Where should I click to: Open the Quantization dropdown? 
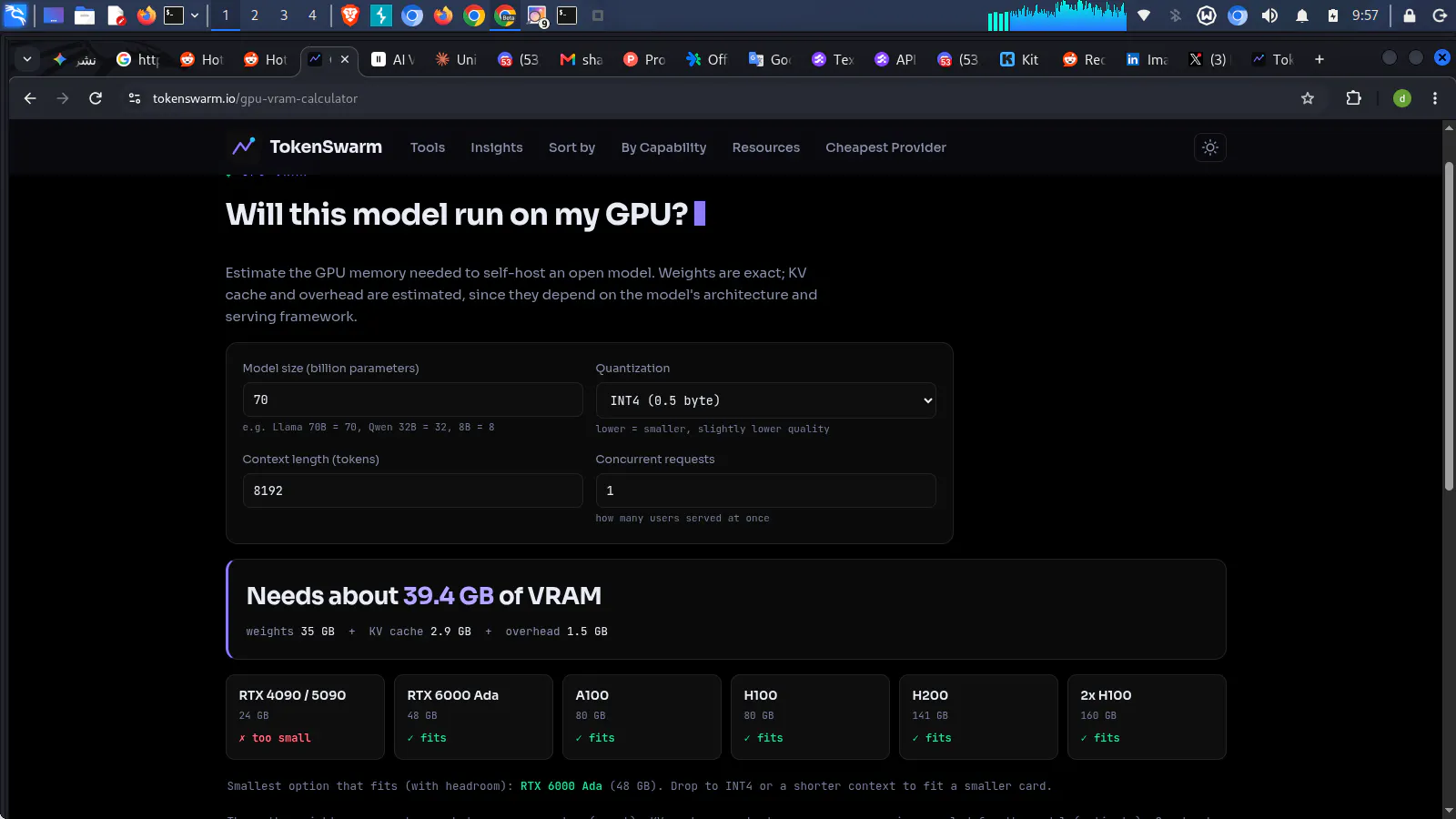coord(765,400)
